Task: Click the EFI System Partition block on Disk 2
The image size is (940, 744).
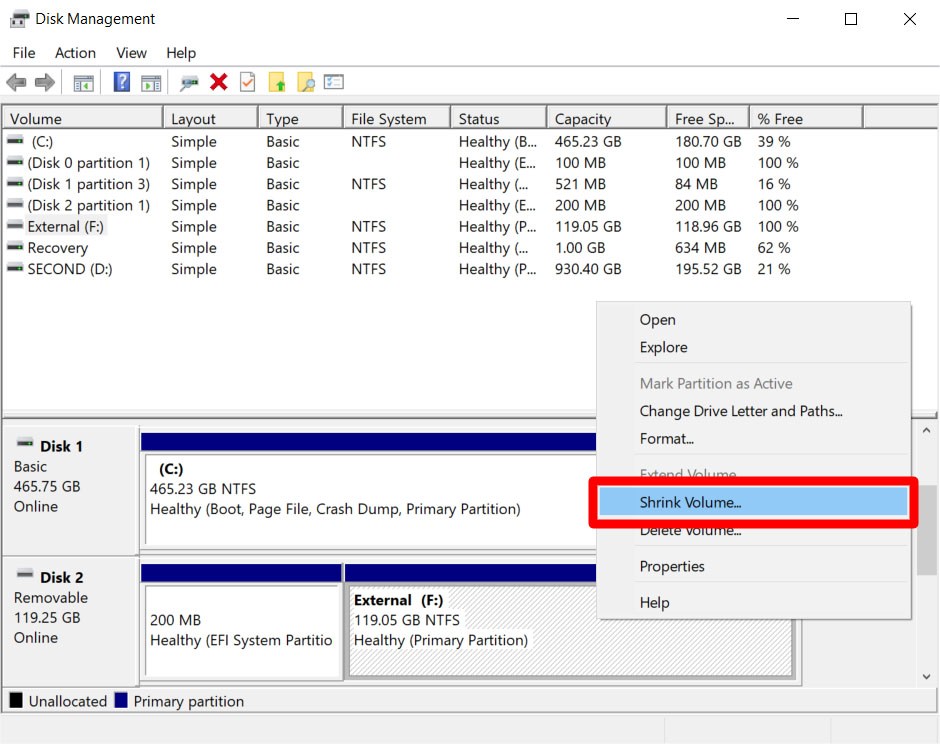Action: click(x=240, y=620)
